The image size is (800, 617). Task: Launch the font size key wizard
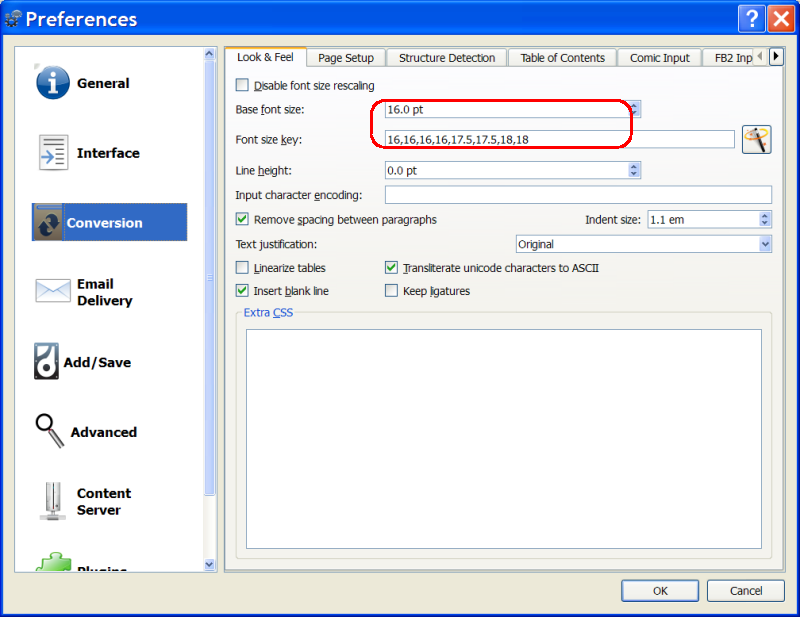point(756,139)
